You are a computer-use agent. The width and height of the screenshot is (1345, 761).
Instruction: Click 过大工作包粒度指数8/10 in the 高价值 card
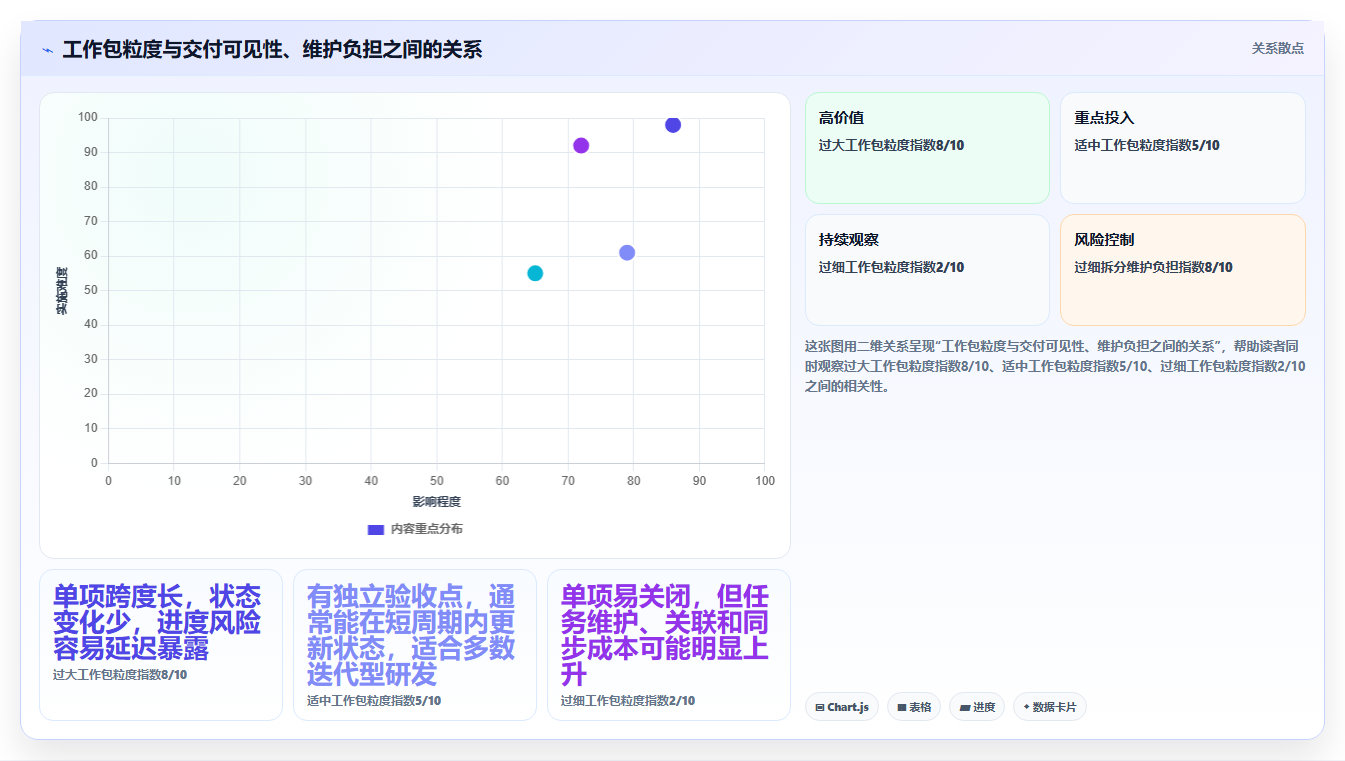891,145
